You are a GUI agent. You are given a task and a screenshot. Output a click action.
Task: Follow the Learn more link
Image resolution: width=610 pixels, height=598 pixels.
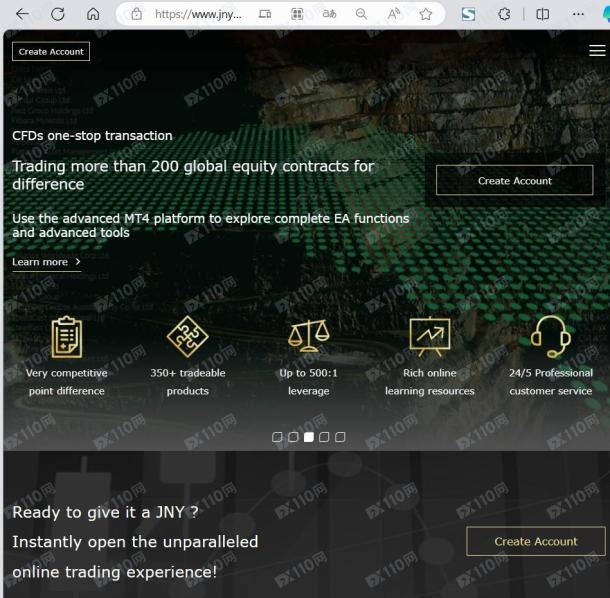pyautogui.click(x=46, y=262)
